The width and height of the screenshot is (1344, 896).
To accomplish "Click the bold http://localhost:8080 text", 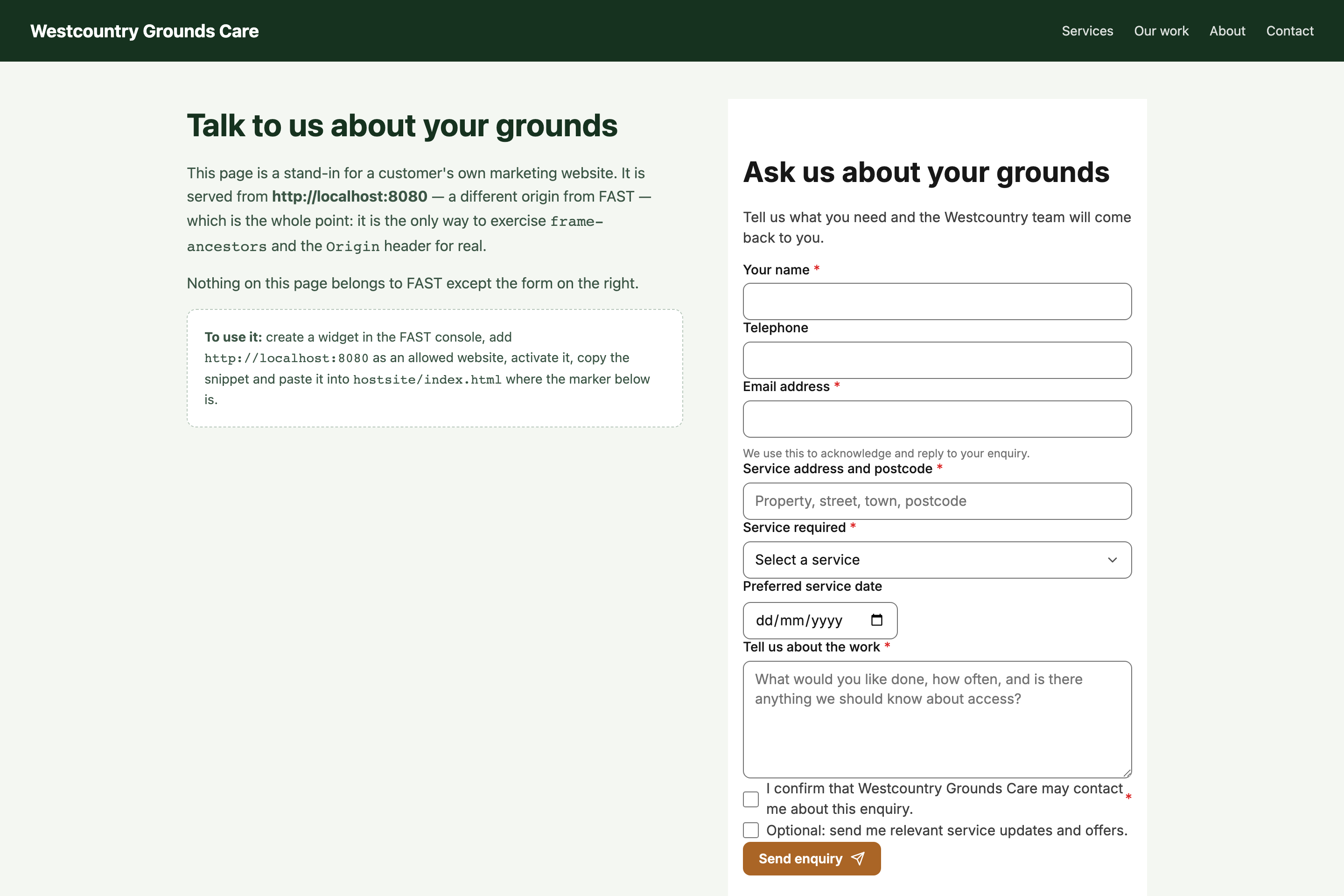I will tap(349, 196).
